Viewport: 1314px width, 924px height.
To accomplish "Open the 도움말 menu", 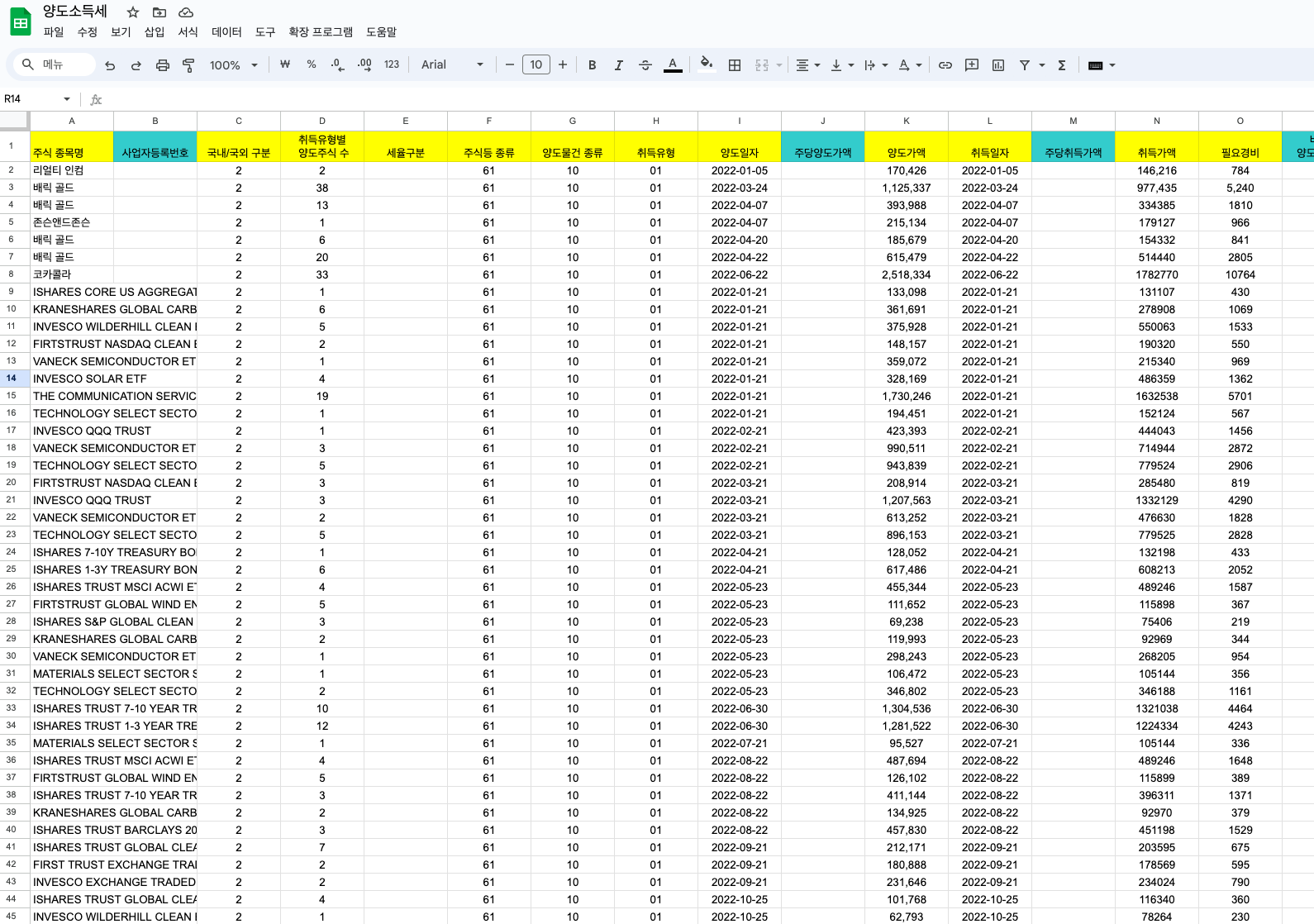I will coord(381,32).
